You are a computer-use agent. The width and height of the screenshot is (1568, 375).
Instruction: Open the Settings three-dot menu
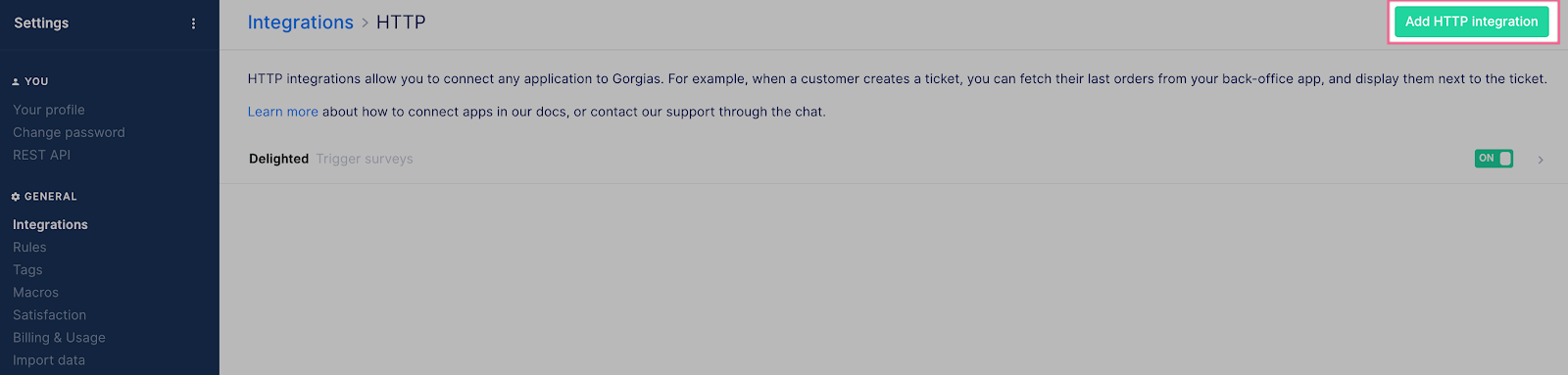[x=193, y=23]
